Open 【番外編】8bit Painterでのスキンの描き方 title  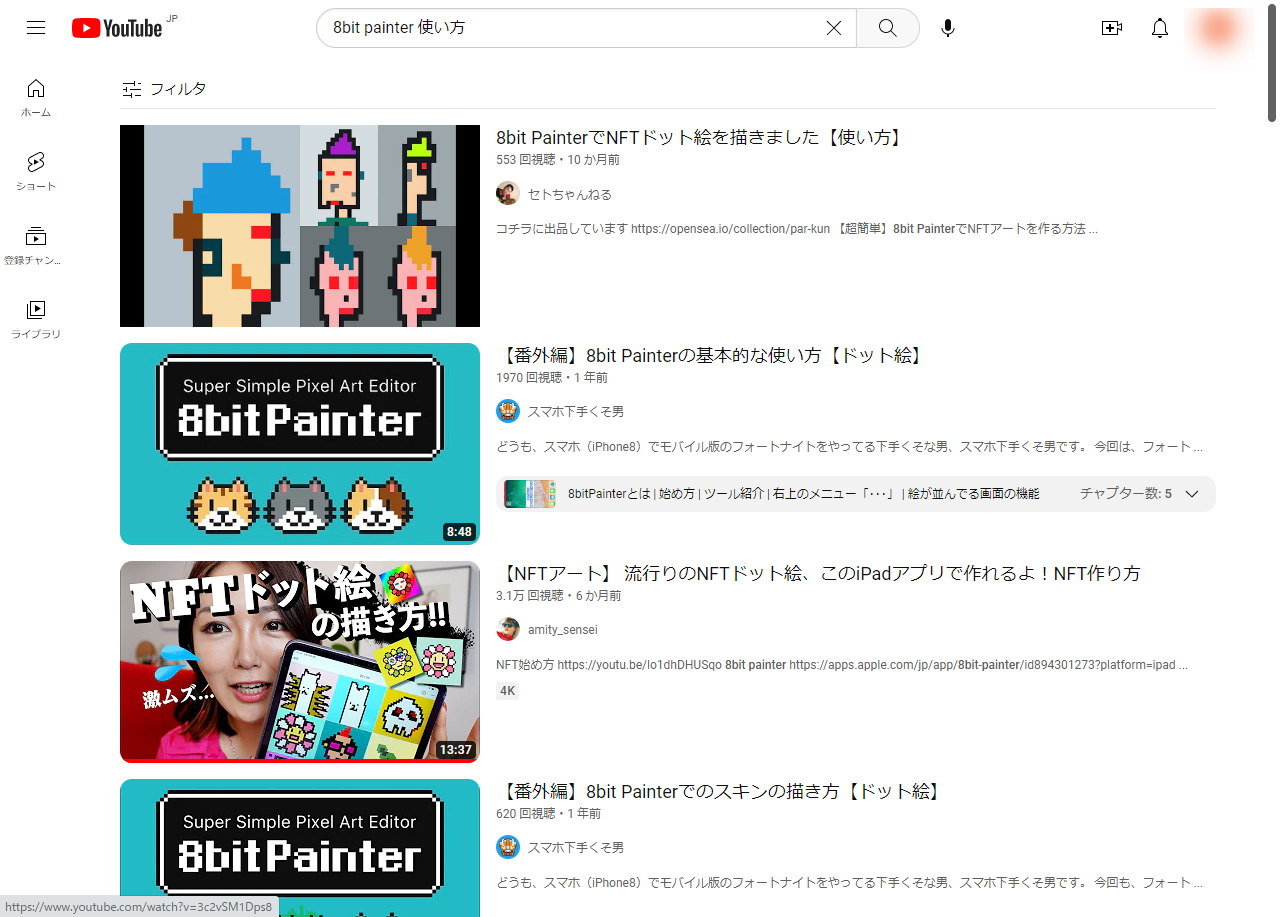[719, 792]
